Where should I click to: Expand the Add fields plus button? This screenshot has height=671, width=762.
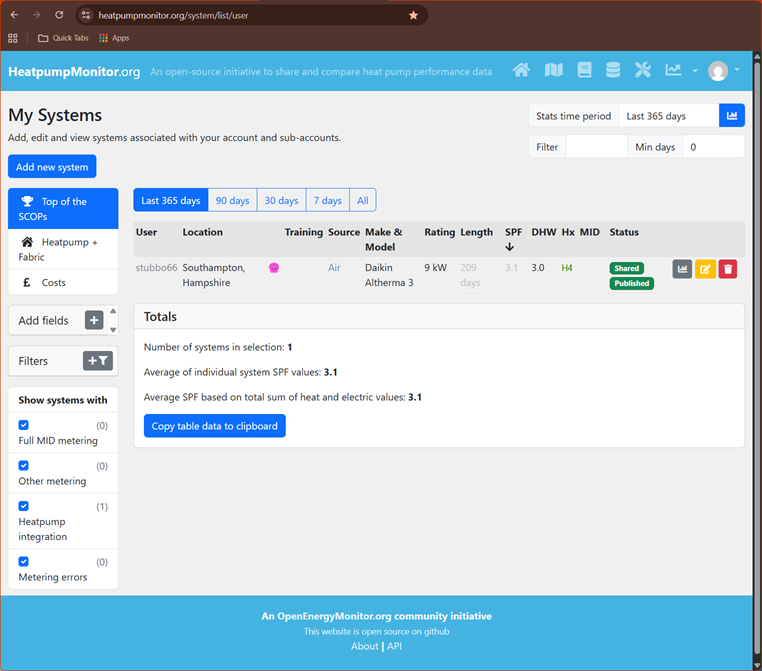point(94,320)
